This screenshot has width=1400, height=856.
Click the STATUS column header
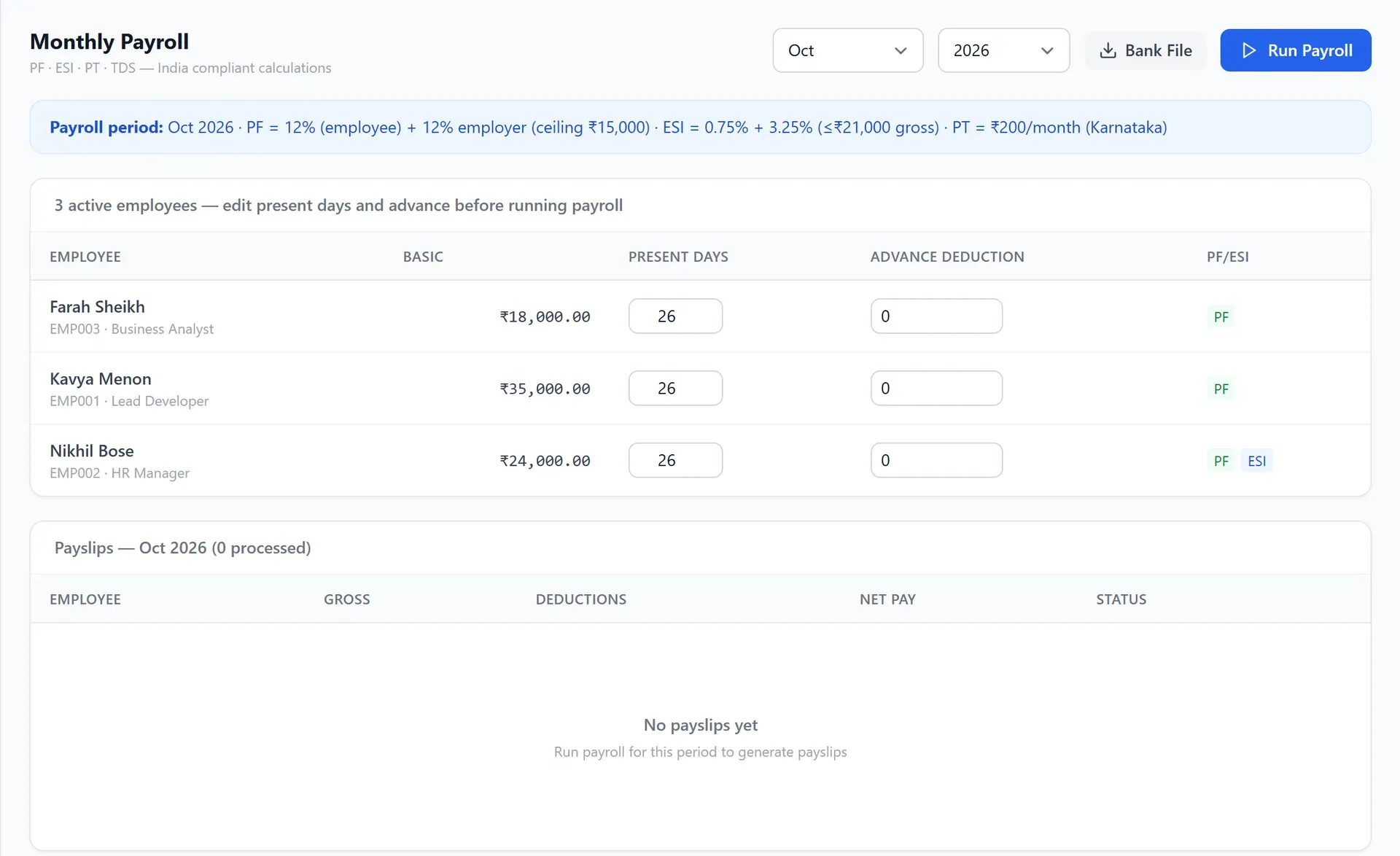1121,599
